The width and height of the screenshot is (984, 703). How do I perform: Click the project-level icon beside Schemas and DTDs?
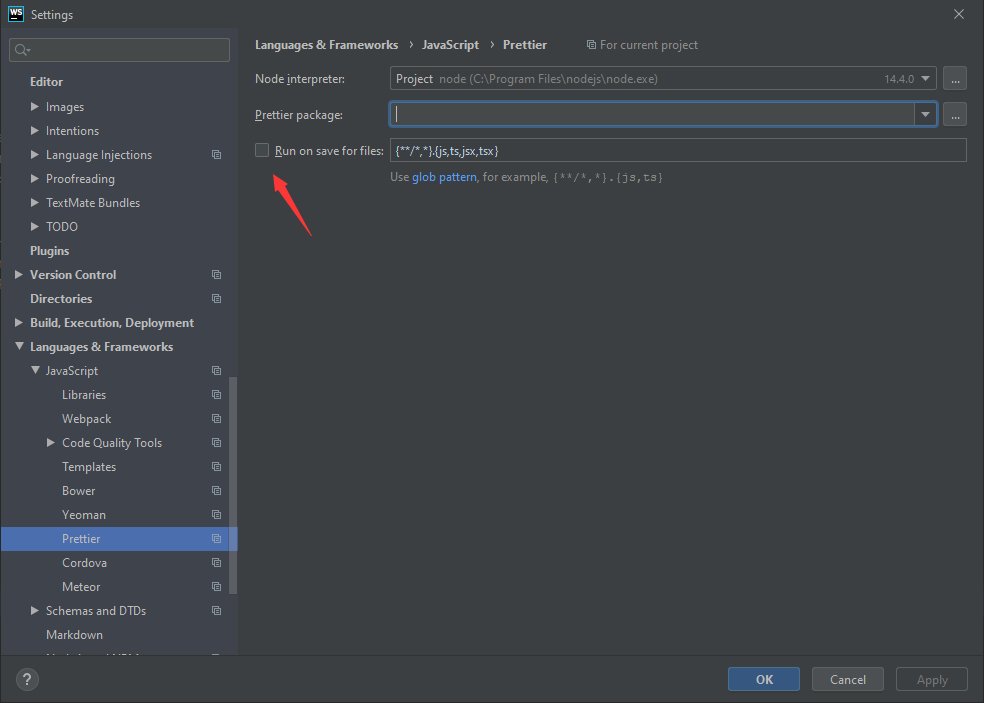tap(216, 611)
